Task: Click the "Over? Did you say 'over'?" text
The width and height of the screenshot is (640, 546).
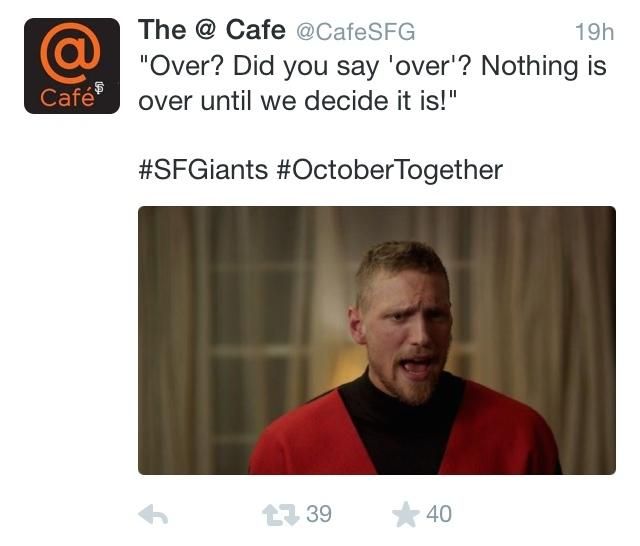Action: (x=304, y=66)
